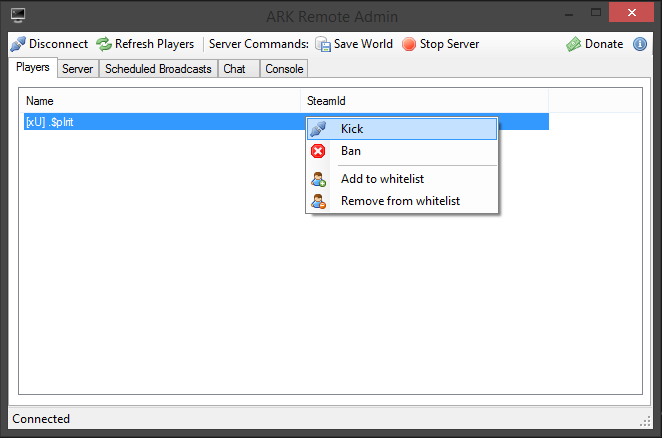662x438 pixels.
Task: Click the Kick plug icon in context menu
Action: pyautogui.click(x=318, y=129)
